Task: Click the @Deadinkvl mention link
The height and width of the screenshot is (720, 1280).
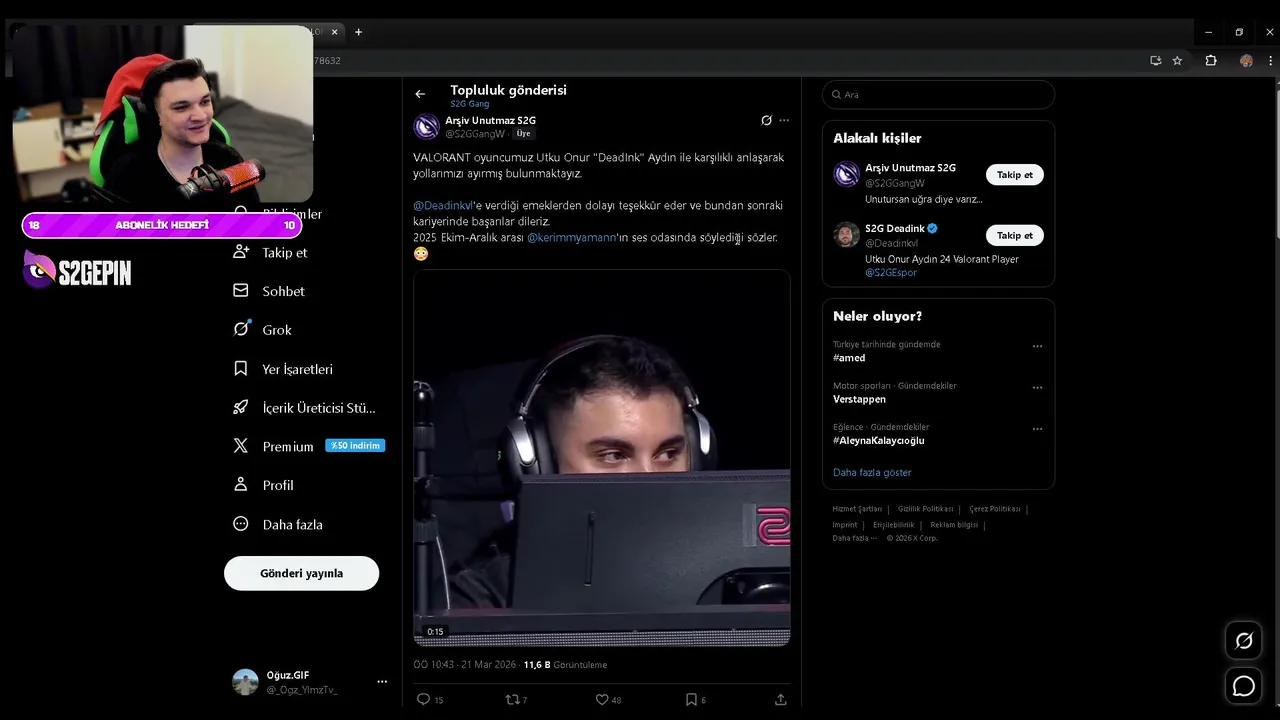Action: 442,205
